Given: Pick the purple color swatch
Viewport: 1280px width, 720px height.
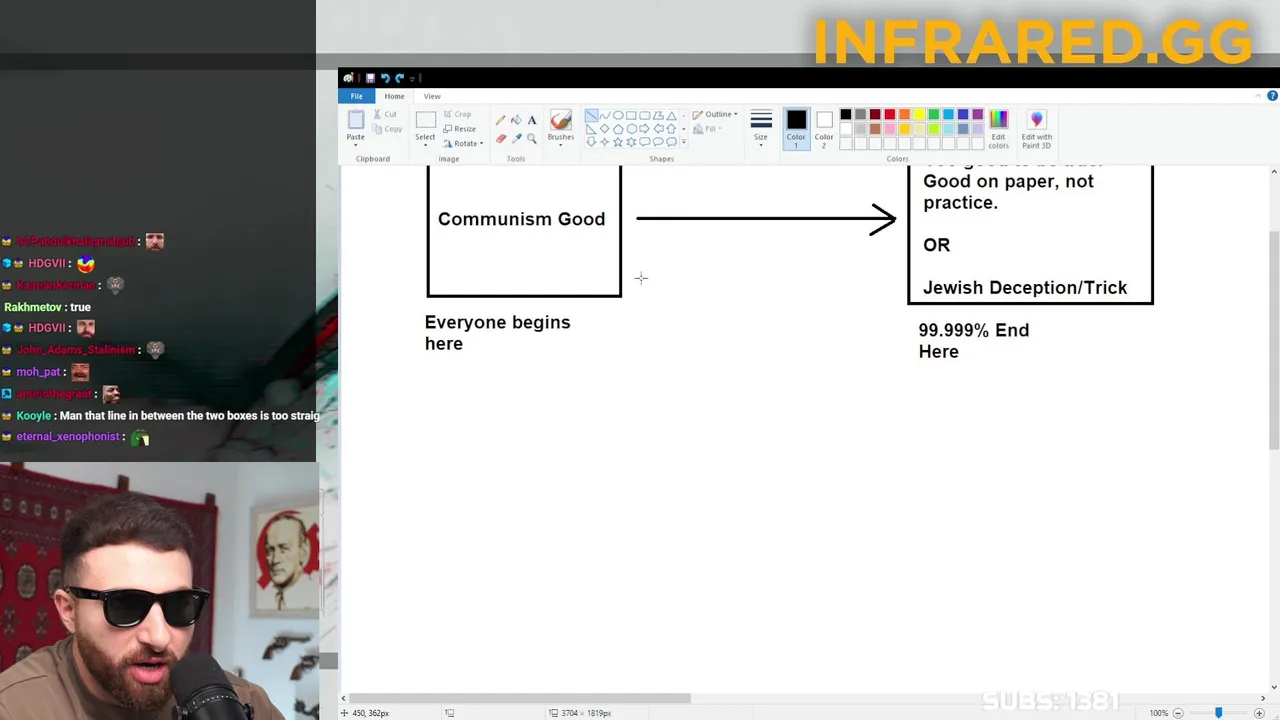Looking at the screenshot, I should (978, 114).
